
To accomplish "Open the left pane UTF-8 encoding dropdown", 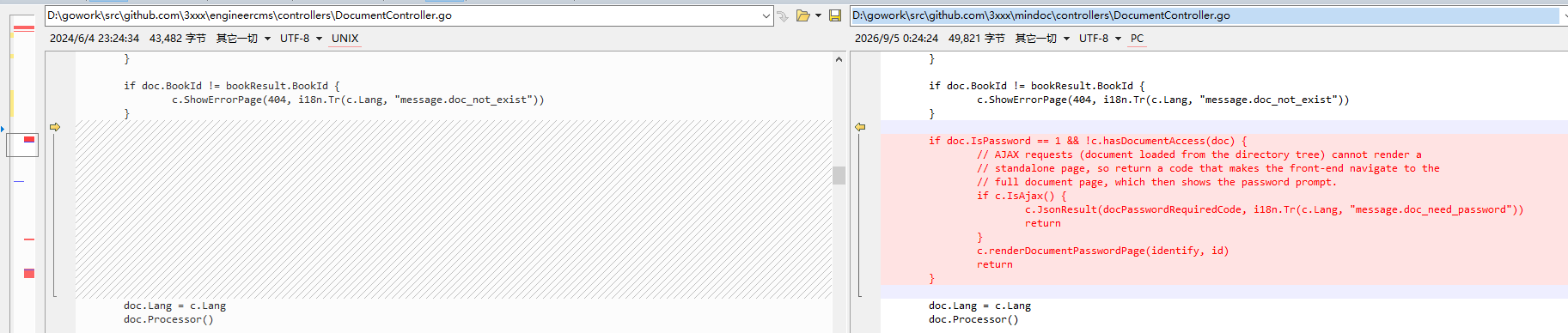I will 301,39.
